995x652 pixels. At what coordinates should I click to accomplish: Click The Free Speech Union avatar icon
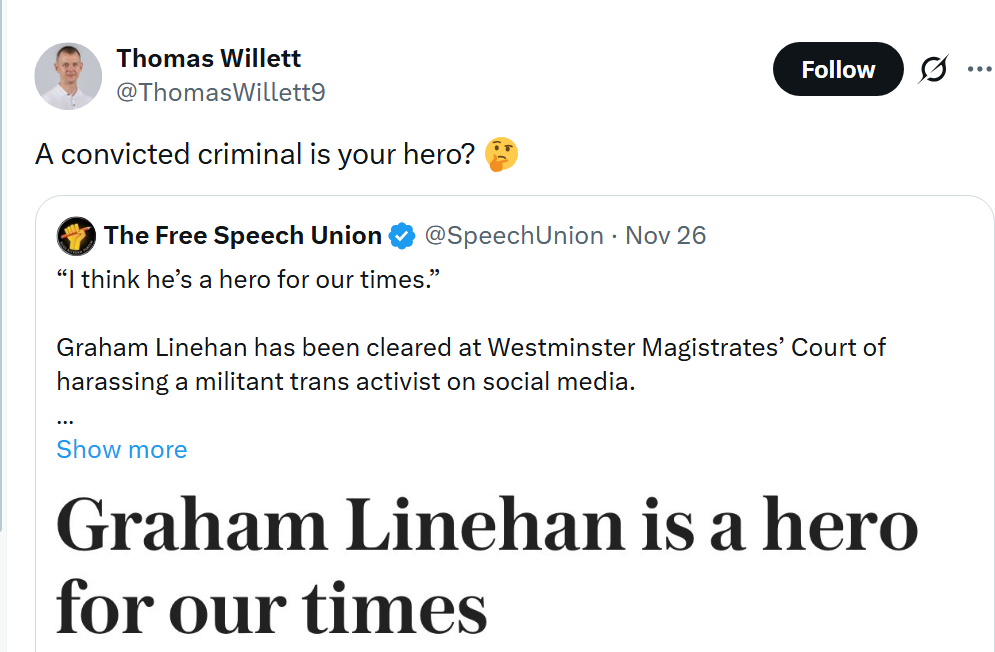tap(76, 236)
